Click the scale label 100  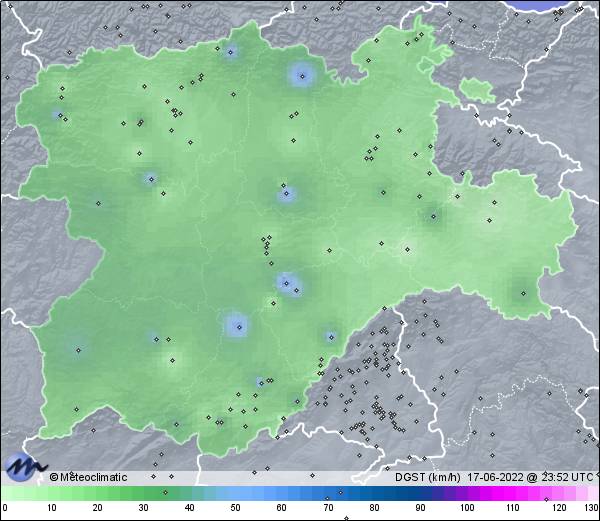pos(467,508)
